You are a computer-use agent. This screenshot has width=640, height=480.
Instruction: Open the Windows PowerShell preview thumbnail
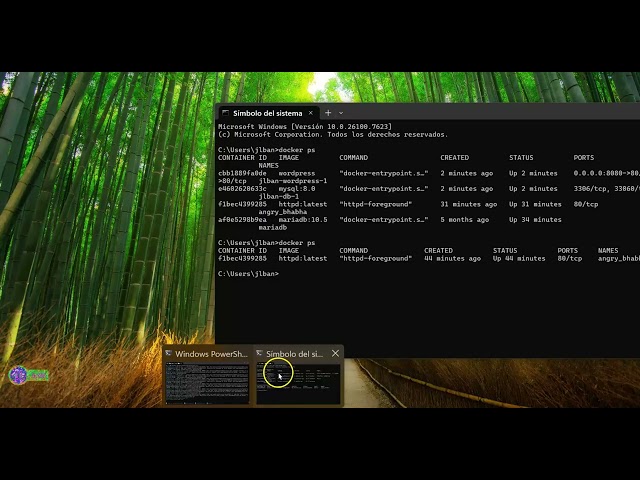click(x=207, y=381)
